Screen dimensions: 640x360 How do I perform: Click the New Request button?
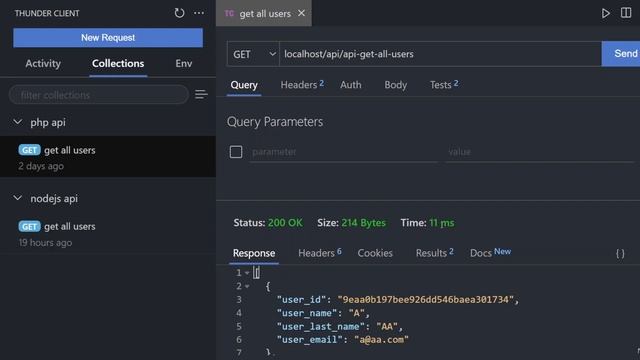[x=108, y=38]
